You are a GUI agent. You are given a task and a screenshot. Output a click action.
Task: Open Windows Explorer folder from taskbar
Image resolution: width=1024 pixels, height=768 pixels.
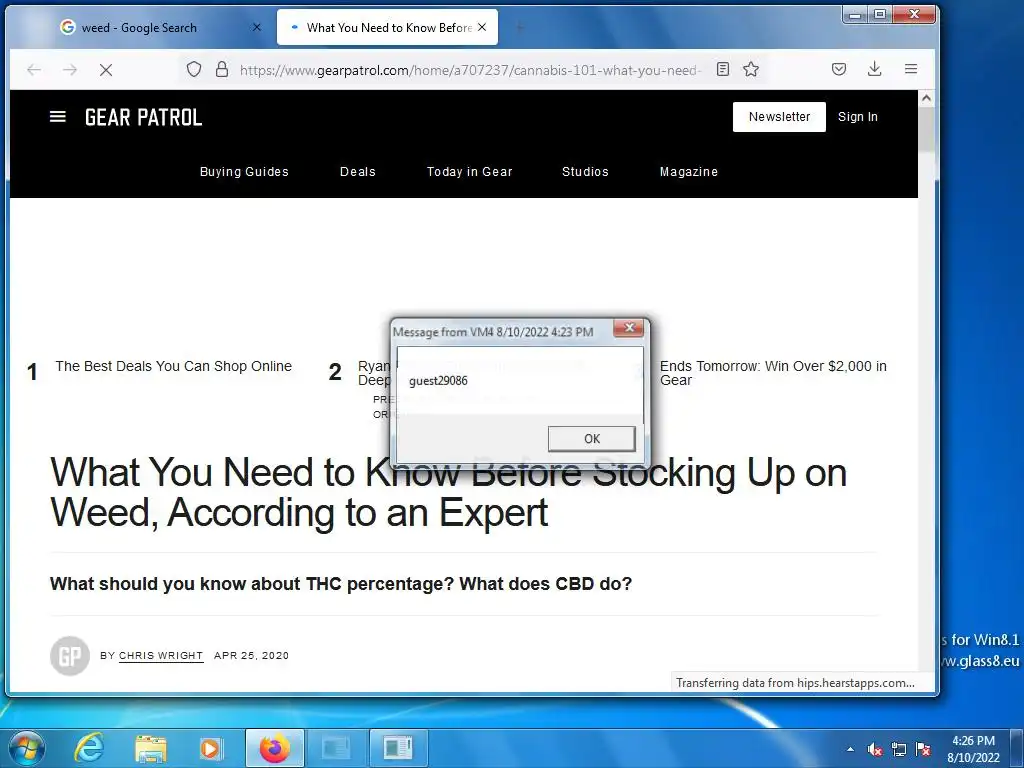coord(150,748)
